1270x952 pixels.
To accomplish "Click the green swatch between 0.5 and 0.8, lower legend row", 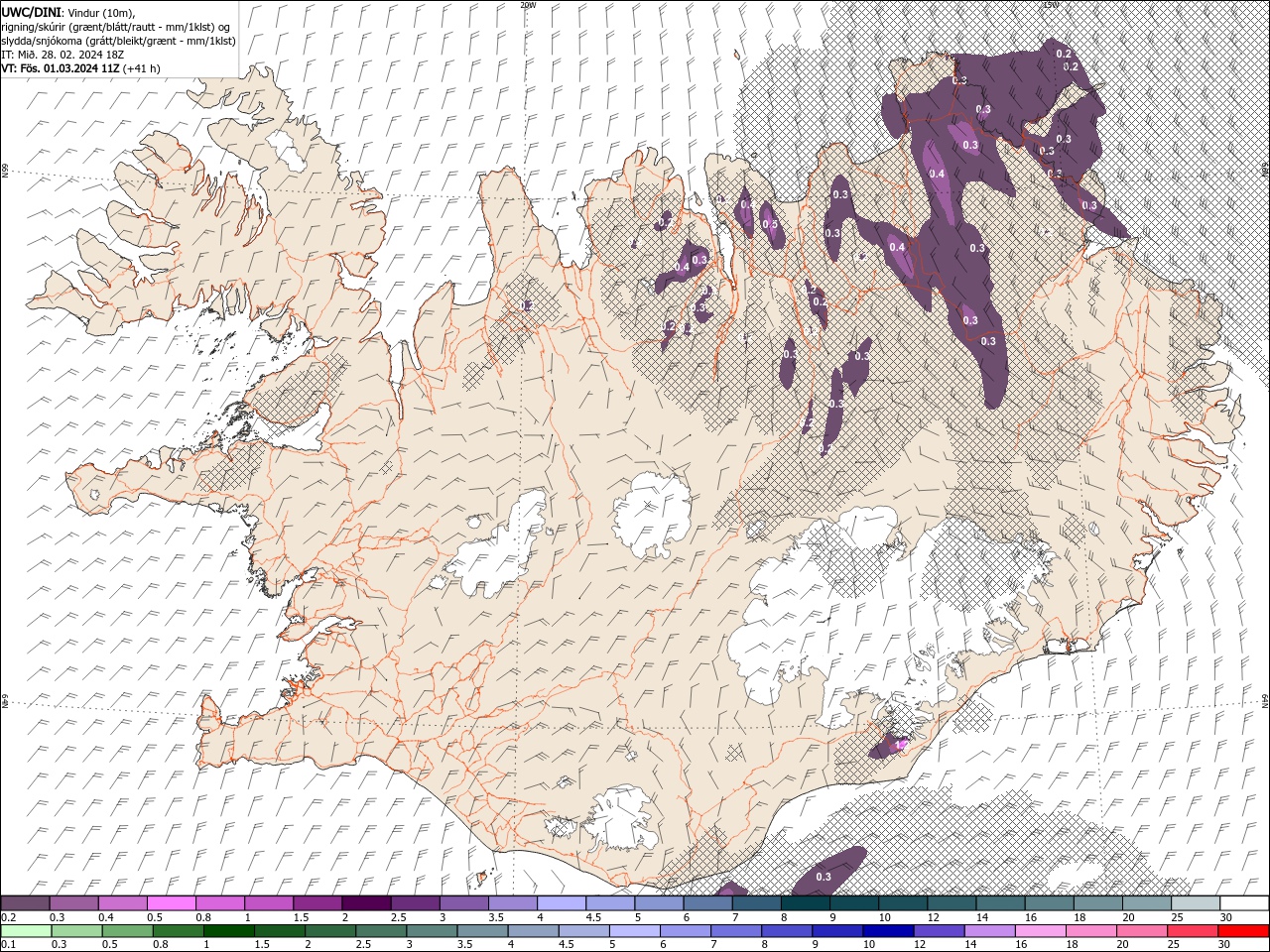I will [127, 931].
